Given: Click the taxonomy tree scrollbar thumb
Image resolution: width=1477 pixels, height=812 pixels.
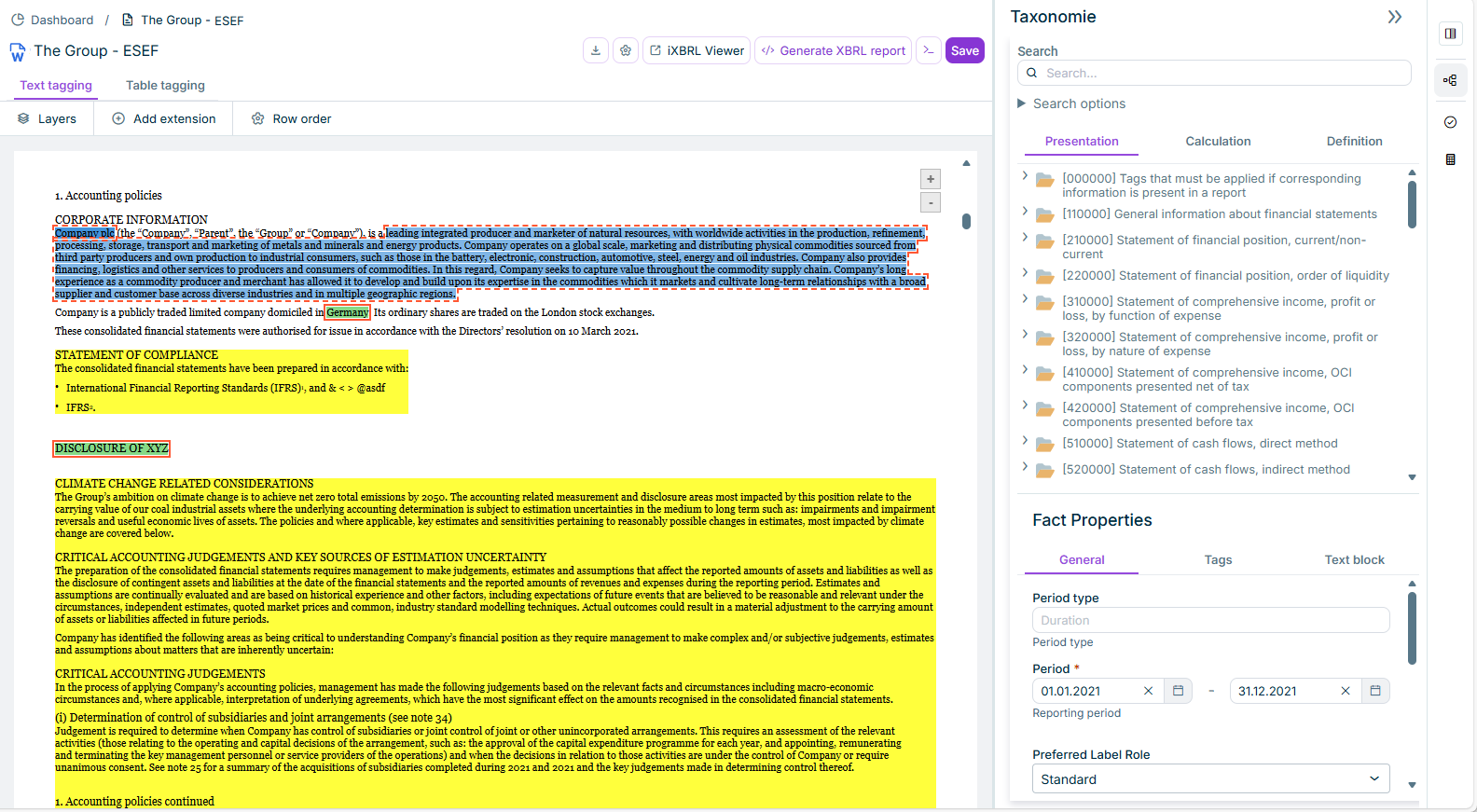Looking at the screenshot, I should point(1412,204).
